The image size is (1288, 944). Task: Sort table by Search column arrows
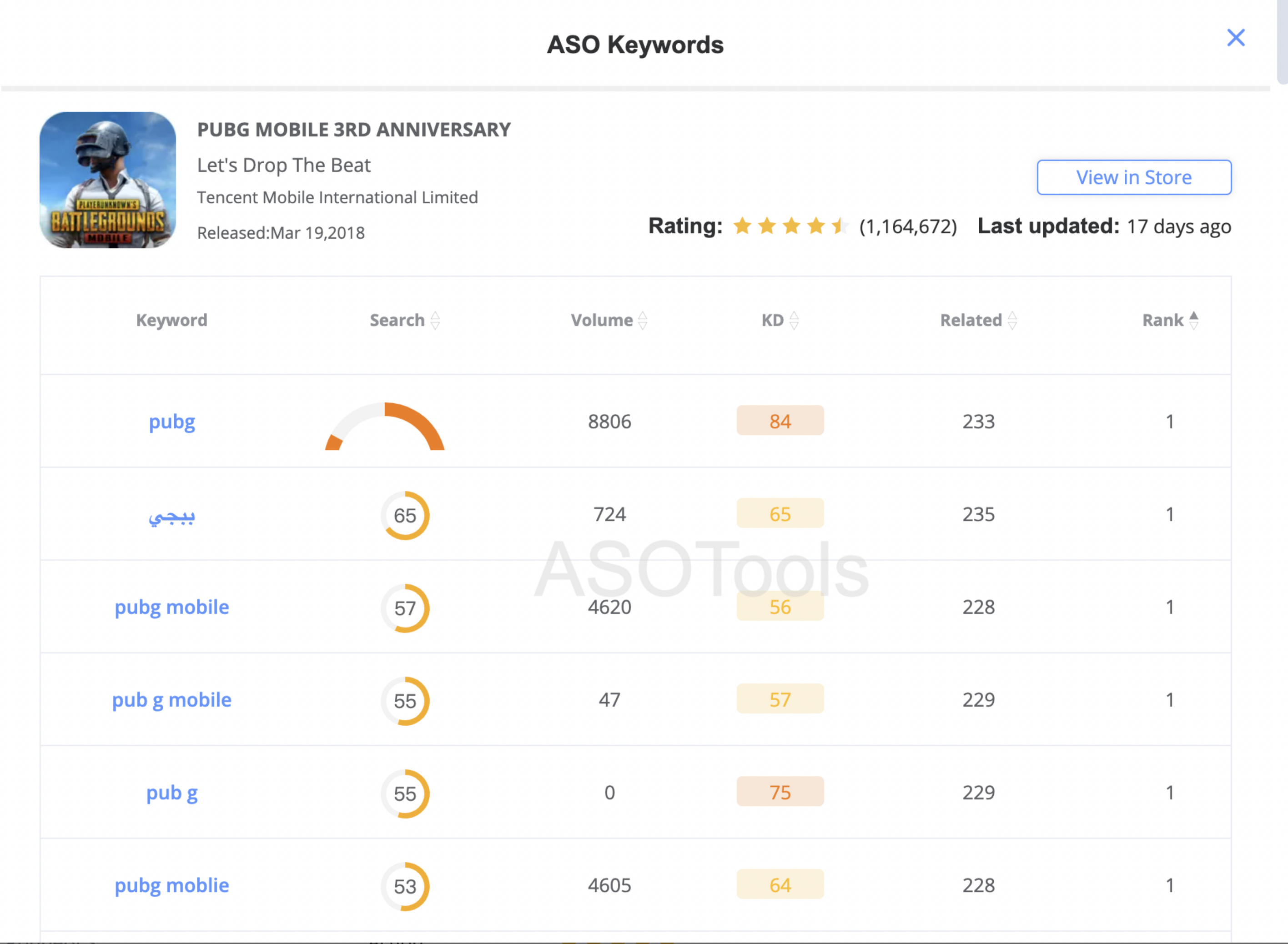point(435,320)
